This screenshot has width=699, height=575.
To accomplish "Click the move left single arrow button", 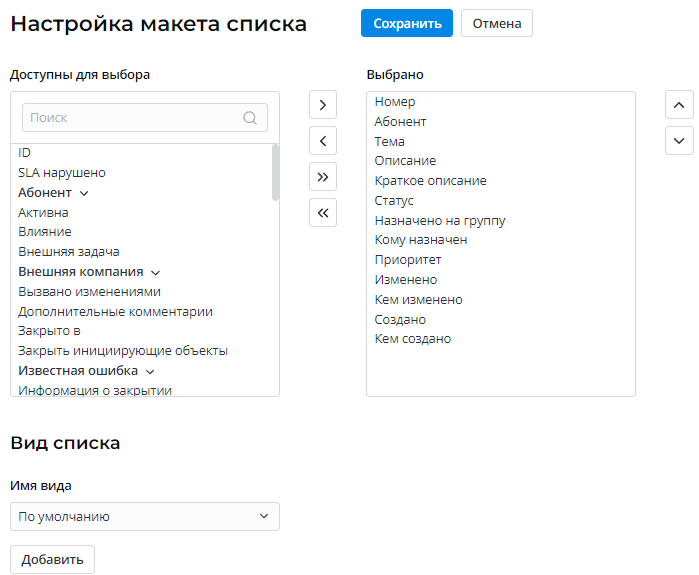I will coord(322,140).
